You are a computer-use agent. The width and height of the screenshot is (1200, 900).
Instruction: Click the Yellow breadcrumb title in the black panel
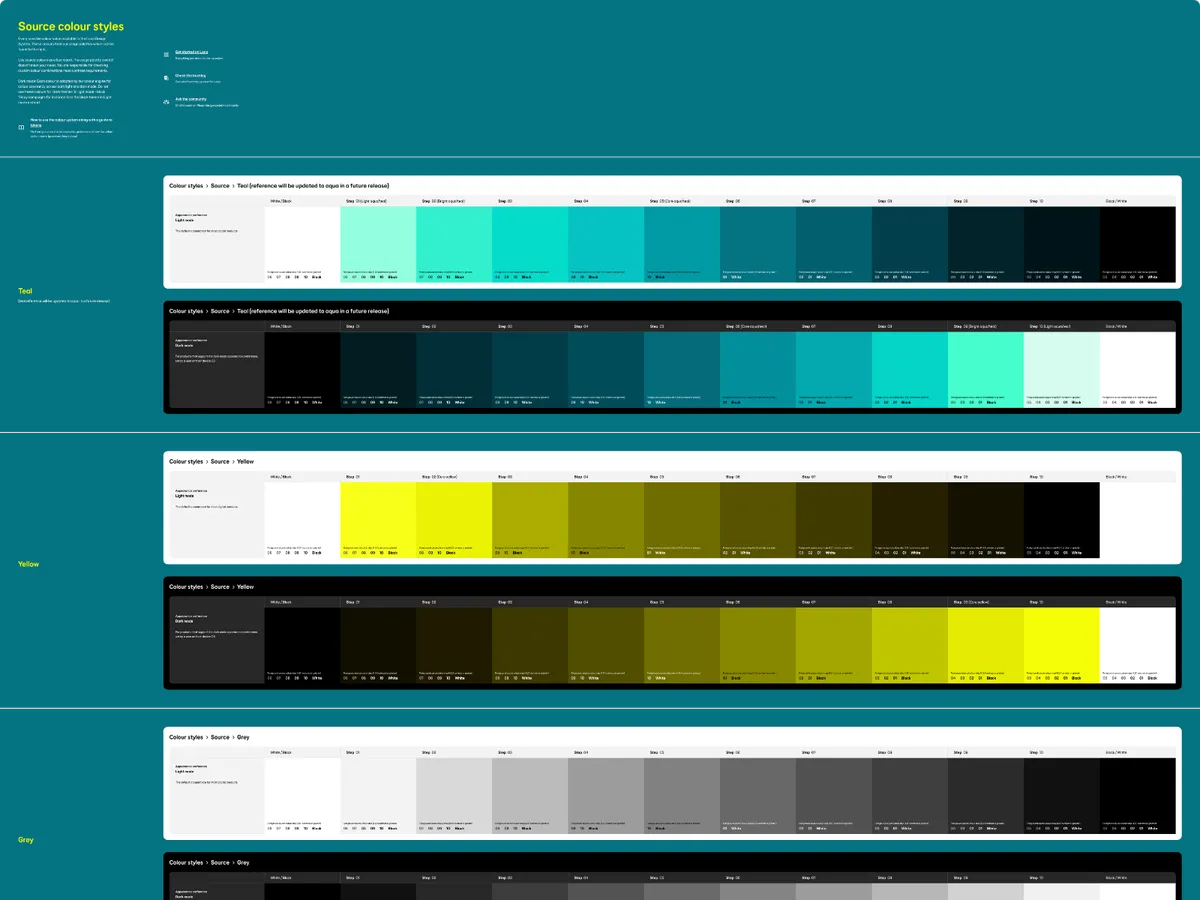pyautogui.click(x=246, y=587)
